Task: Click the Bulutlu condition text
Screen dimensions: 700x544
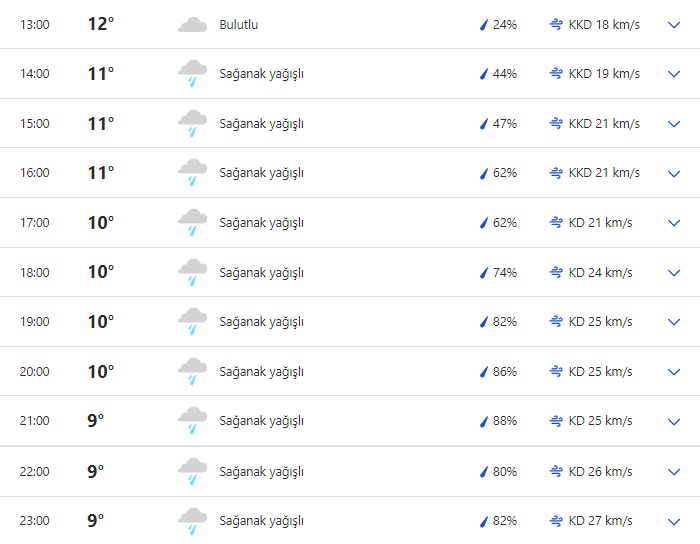Action: coord(239,25)
